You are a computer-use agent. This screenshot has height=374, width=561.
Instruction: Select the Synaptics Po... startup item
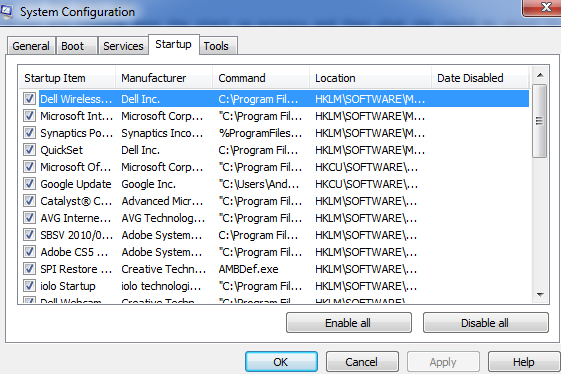click(x=76, y=133)
